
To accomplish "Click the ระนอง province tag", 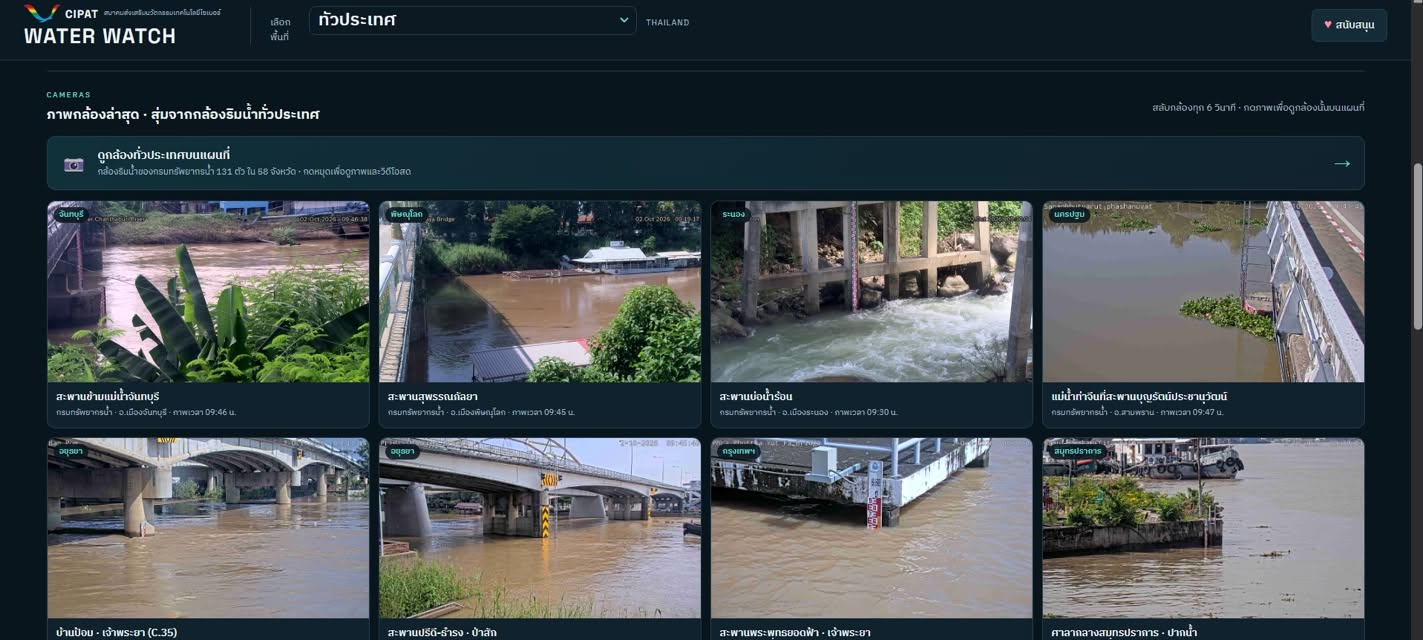I will 734,214.
